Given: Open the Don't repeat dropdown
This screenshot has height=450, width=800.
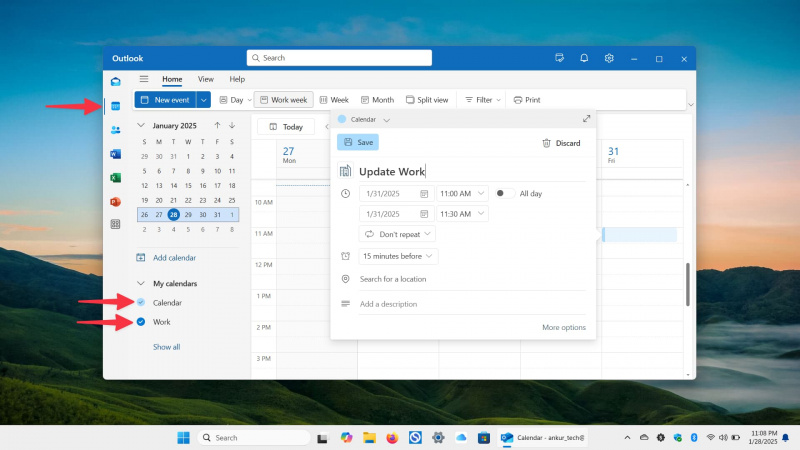Looking at the screenshot, I should (x=397, y=234).
